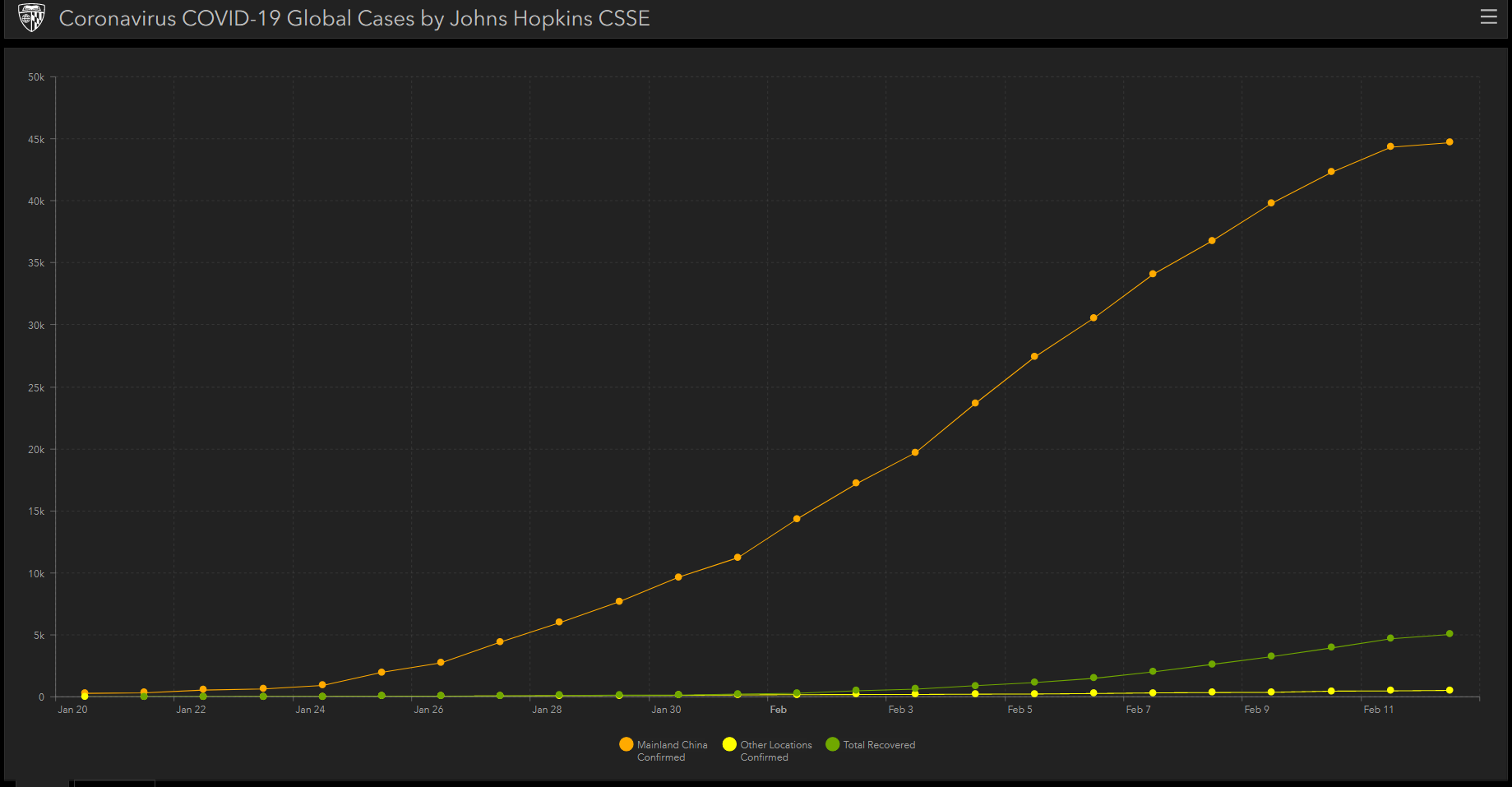This screenshot has height=787, width=1512.
Task: Click the 25k y-axis label
Action: pyautogui.click(x=36, y=387)
